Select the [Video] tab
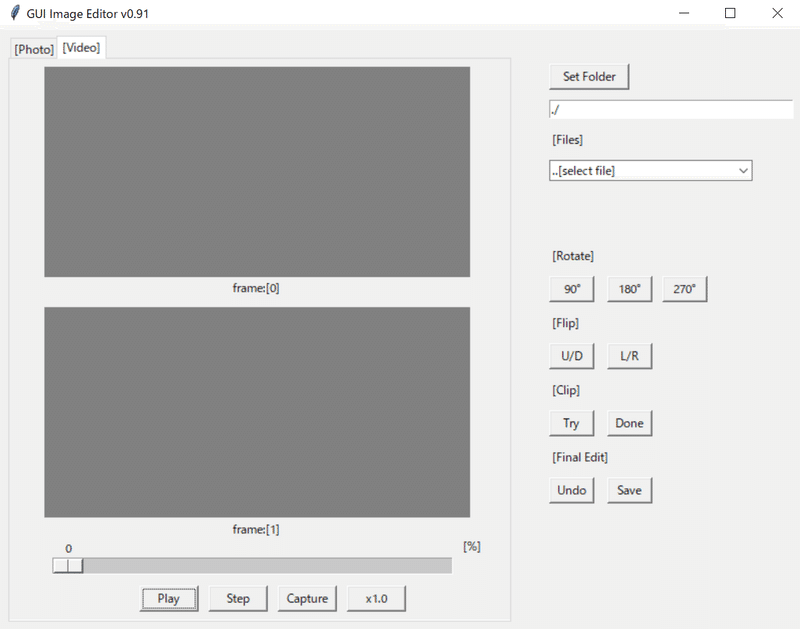 point(81,47)
